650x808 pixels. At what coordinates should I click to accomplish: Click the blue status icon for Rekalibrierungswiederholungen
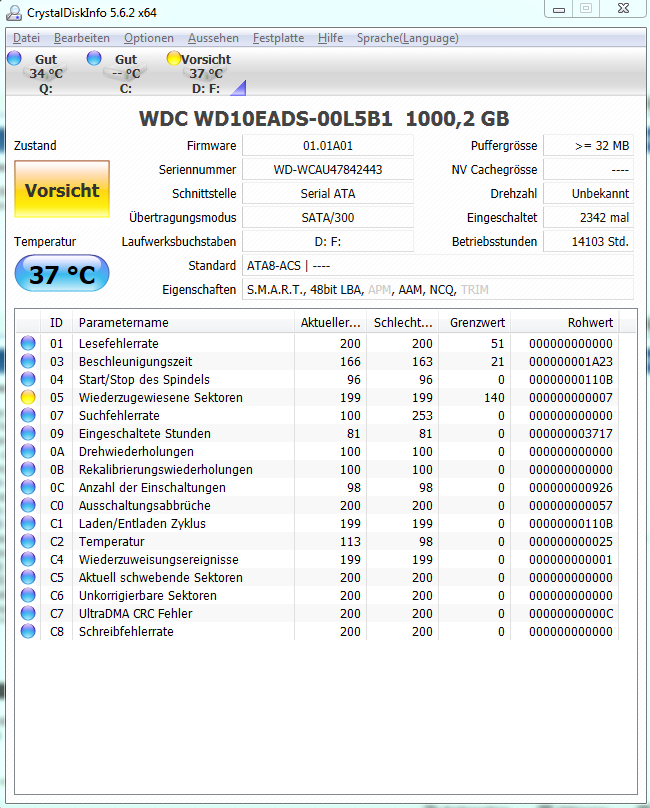pyautogui.click(x=28, y=469)
